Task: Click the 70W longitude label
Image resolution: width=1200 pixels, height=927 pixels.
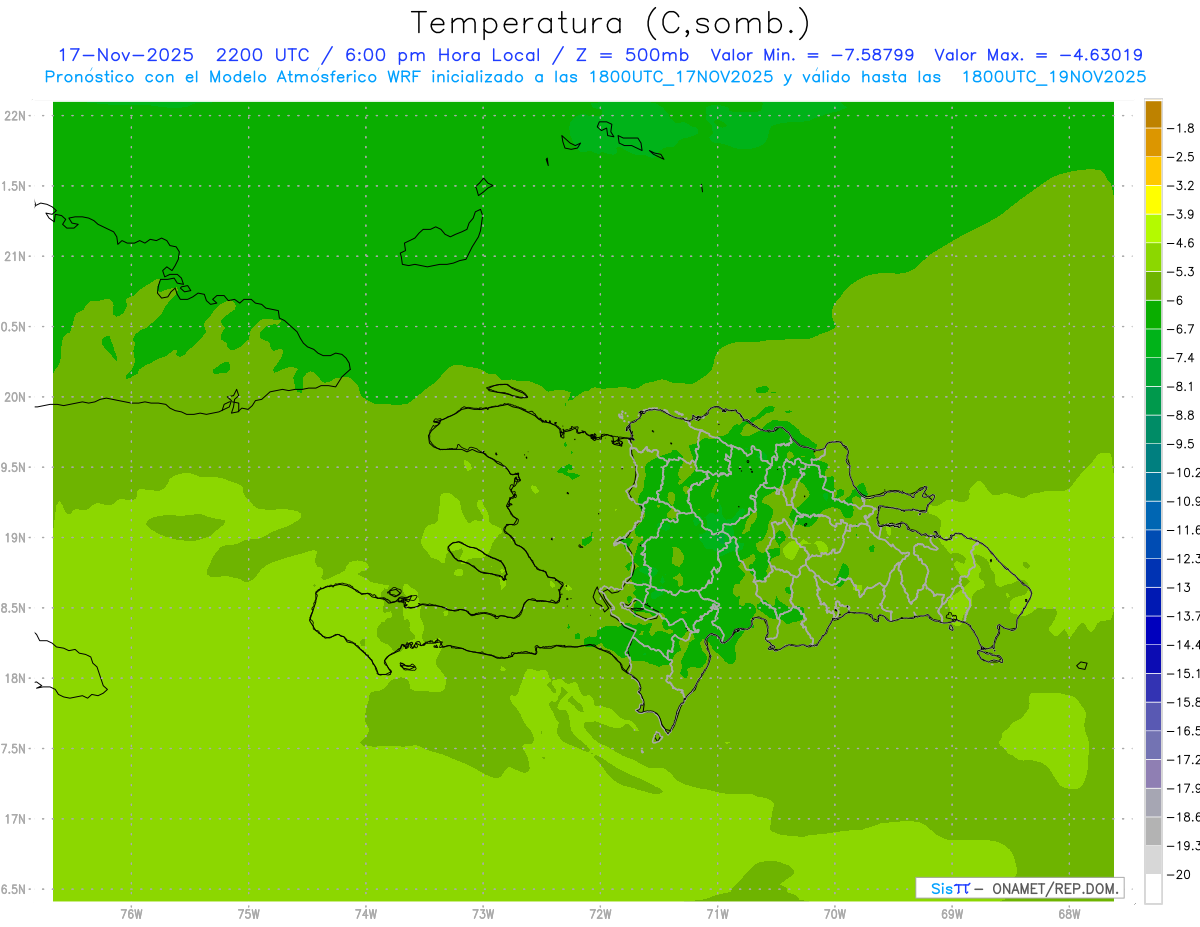Action: (x=835, y=913)
